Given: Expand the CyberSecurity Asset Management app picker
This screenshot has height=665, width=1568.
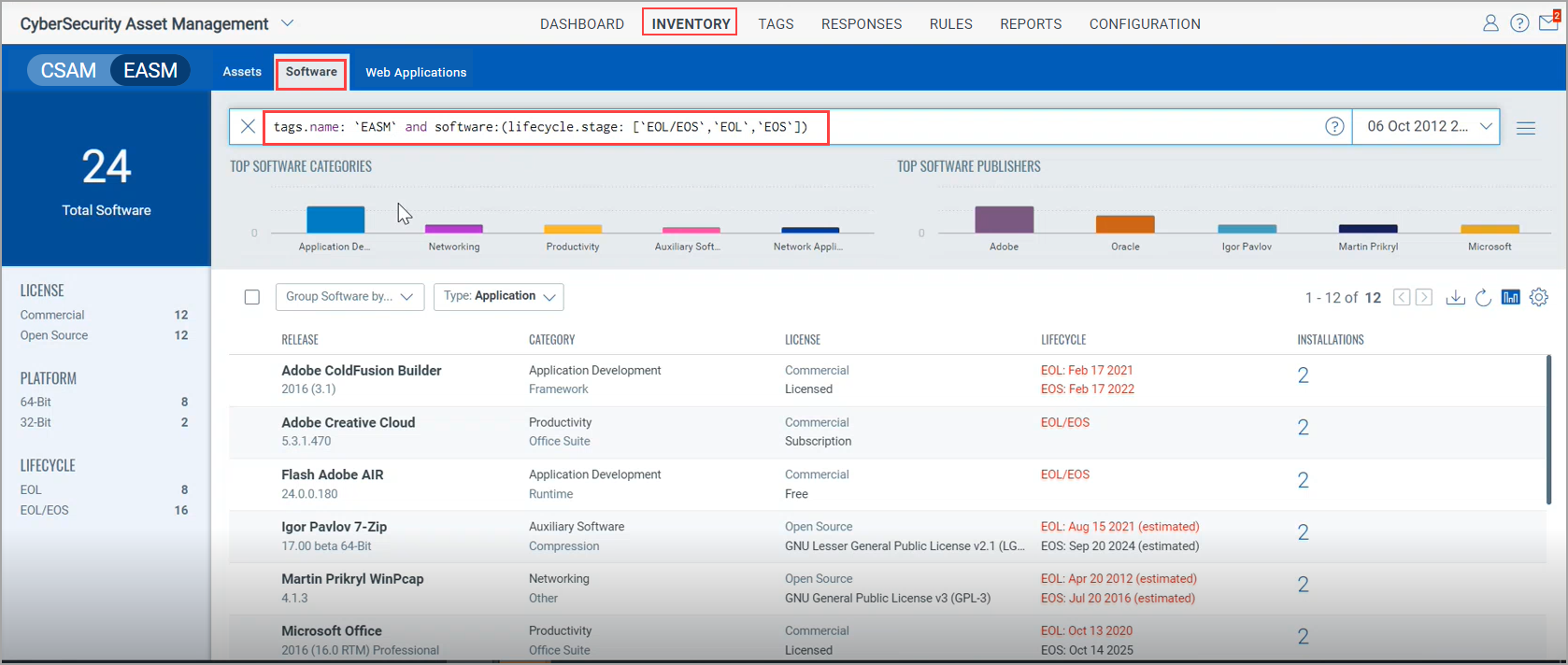Looking at the screenshot, I should (x=288, y=23).
